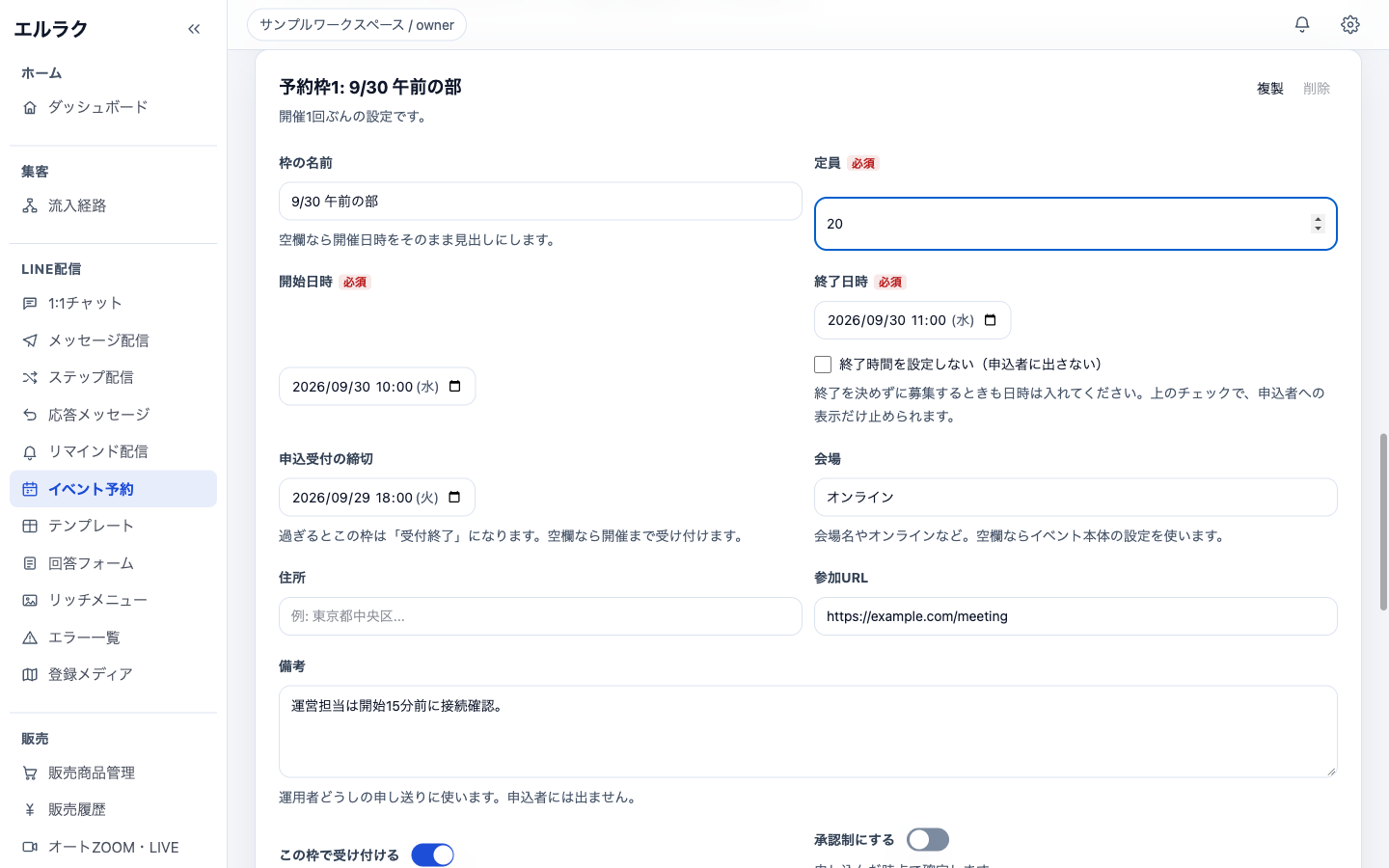Turn off the この枠で受け付ける switch

[x=432, y=855]
